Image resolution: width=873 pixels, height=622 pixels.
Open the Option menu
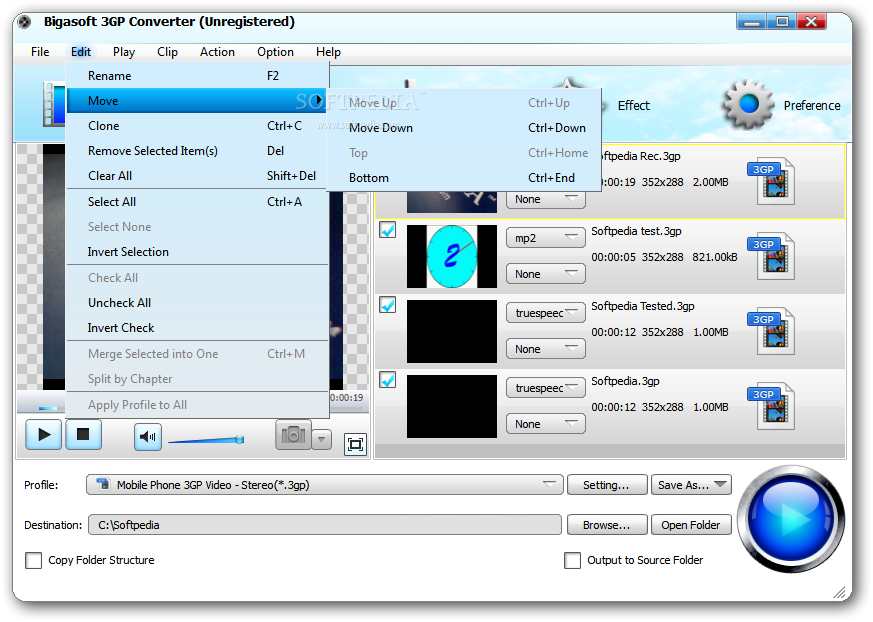[275, 52]
